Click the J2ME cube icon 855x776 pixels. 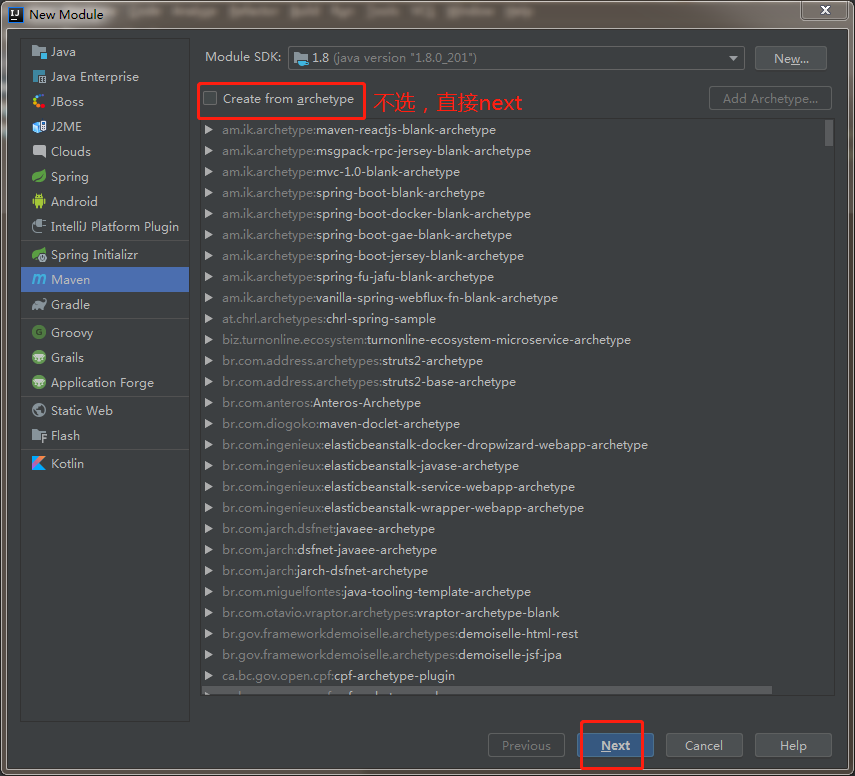(39, 127)
